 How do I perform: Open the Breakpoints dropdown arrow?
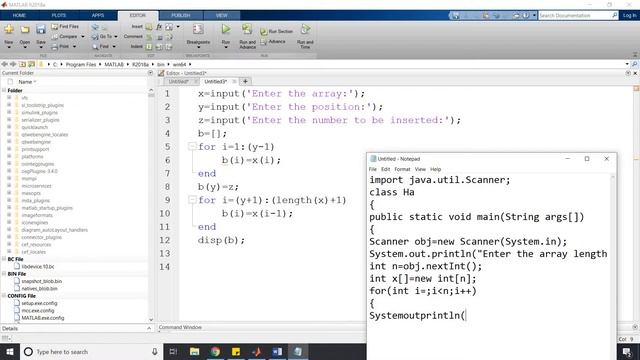click(198, 47)
